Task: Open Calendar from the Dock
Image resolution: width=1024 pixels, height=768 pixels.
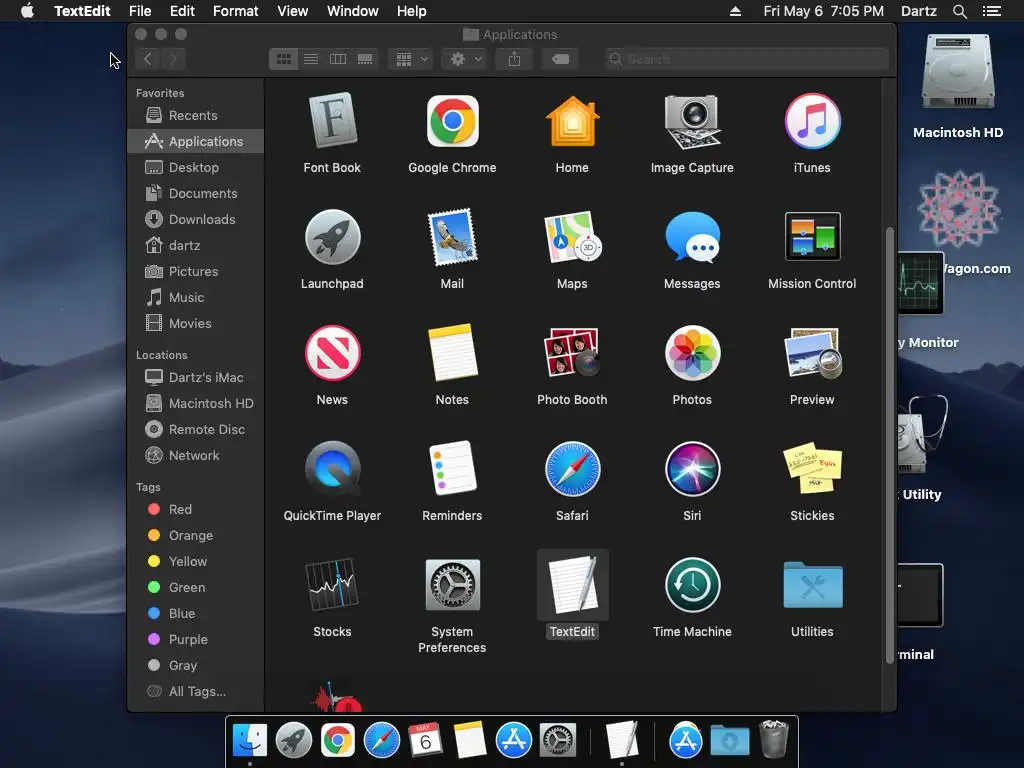Action: (425, 740)
